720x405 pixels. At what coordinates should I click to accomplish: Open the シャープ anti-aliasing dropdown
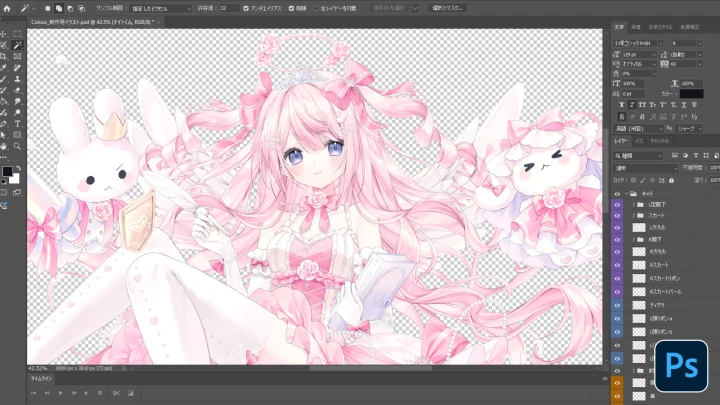[x=689, y=129]
